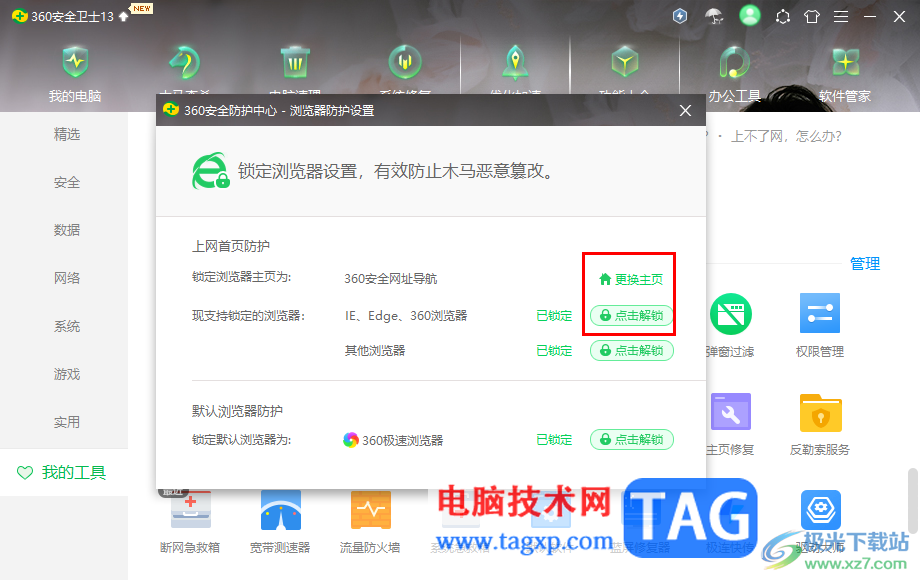Viewport: 920px width, 580px height.
Task: Unlock IE、Edge、360浏览器 with 点击解锁
Action: 631,316
